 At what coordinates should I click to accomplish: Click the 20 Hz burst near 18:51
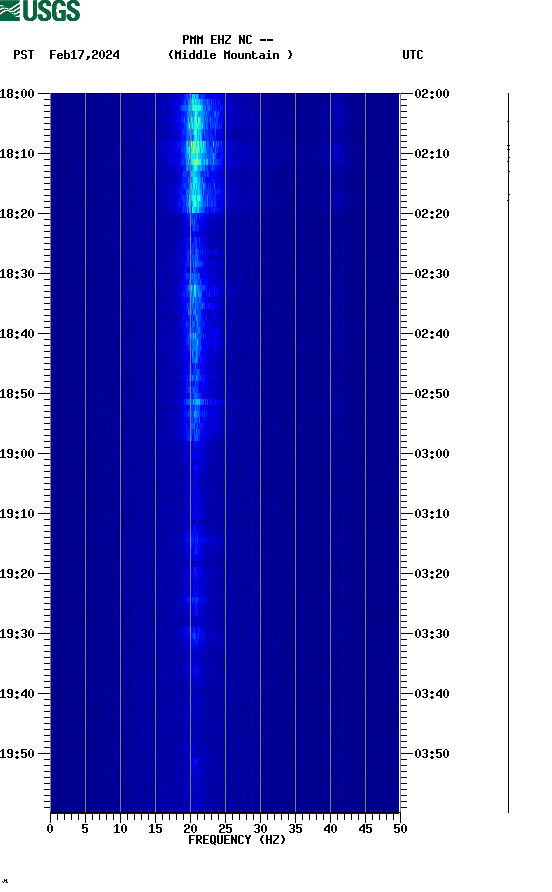(x=196, y=402)
